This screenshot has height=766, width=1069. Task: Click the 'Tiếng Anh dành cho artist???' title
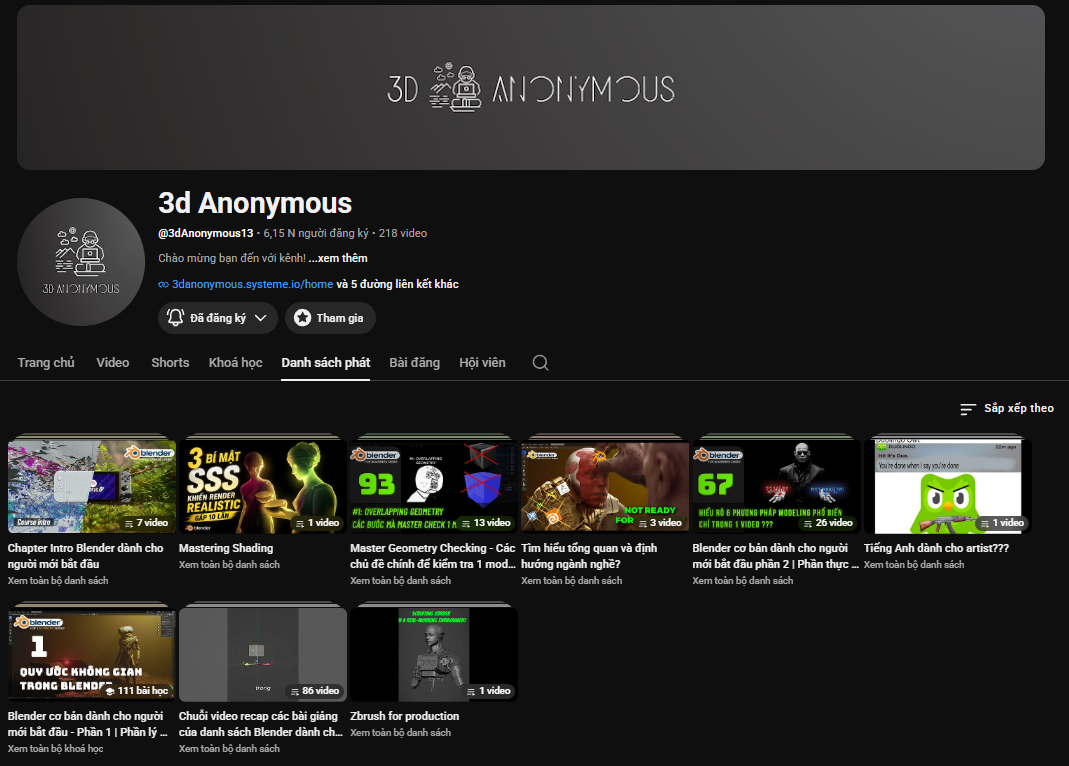936,548
